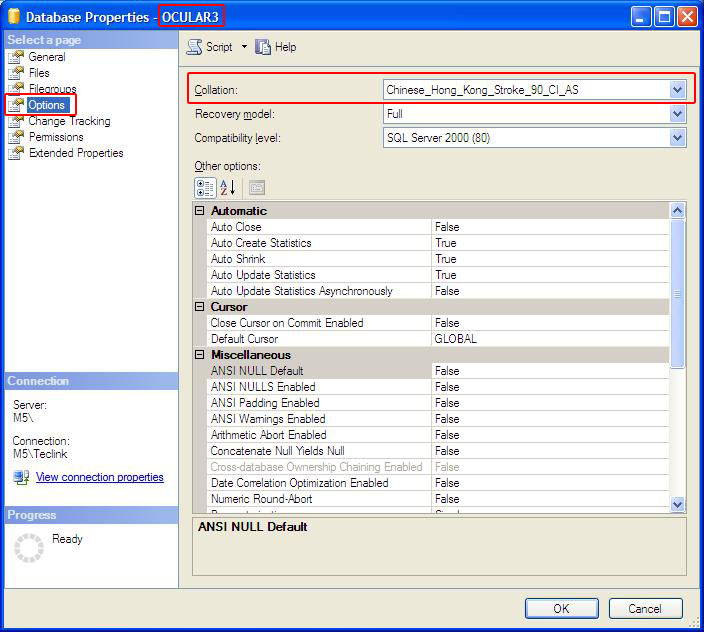Select the Arithmetic Abort Enabled row

[x=438, y=435]
